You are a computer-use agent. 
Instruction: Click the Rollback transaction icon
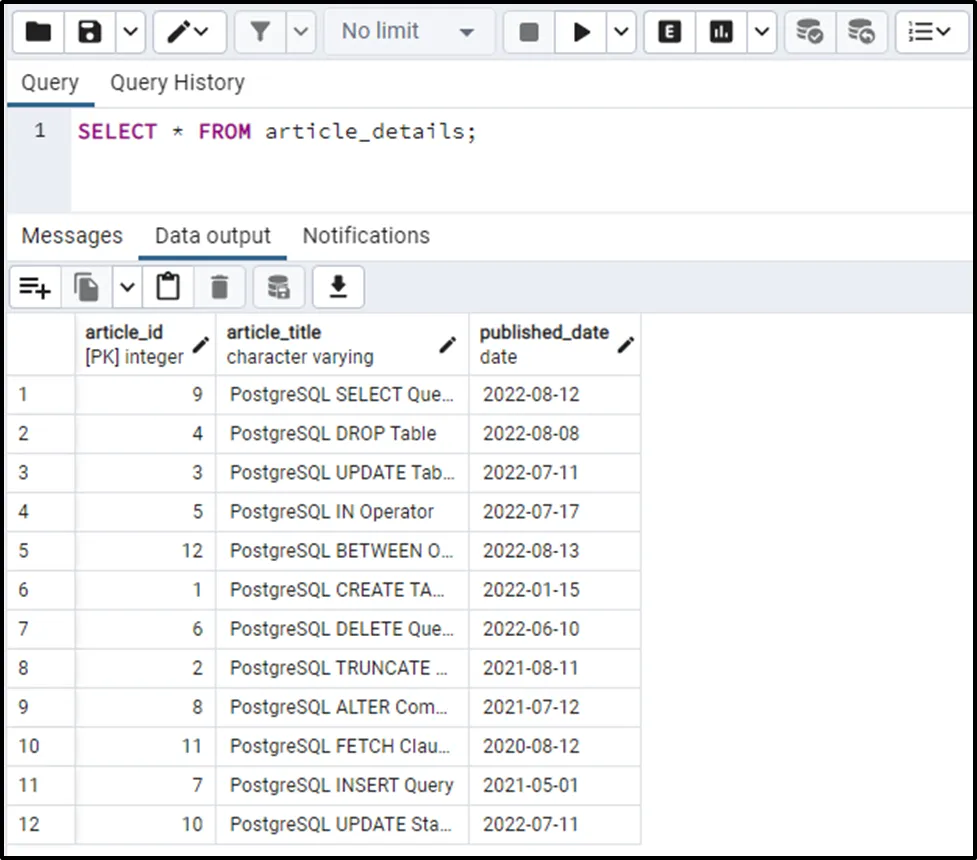pos(861,32)
